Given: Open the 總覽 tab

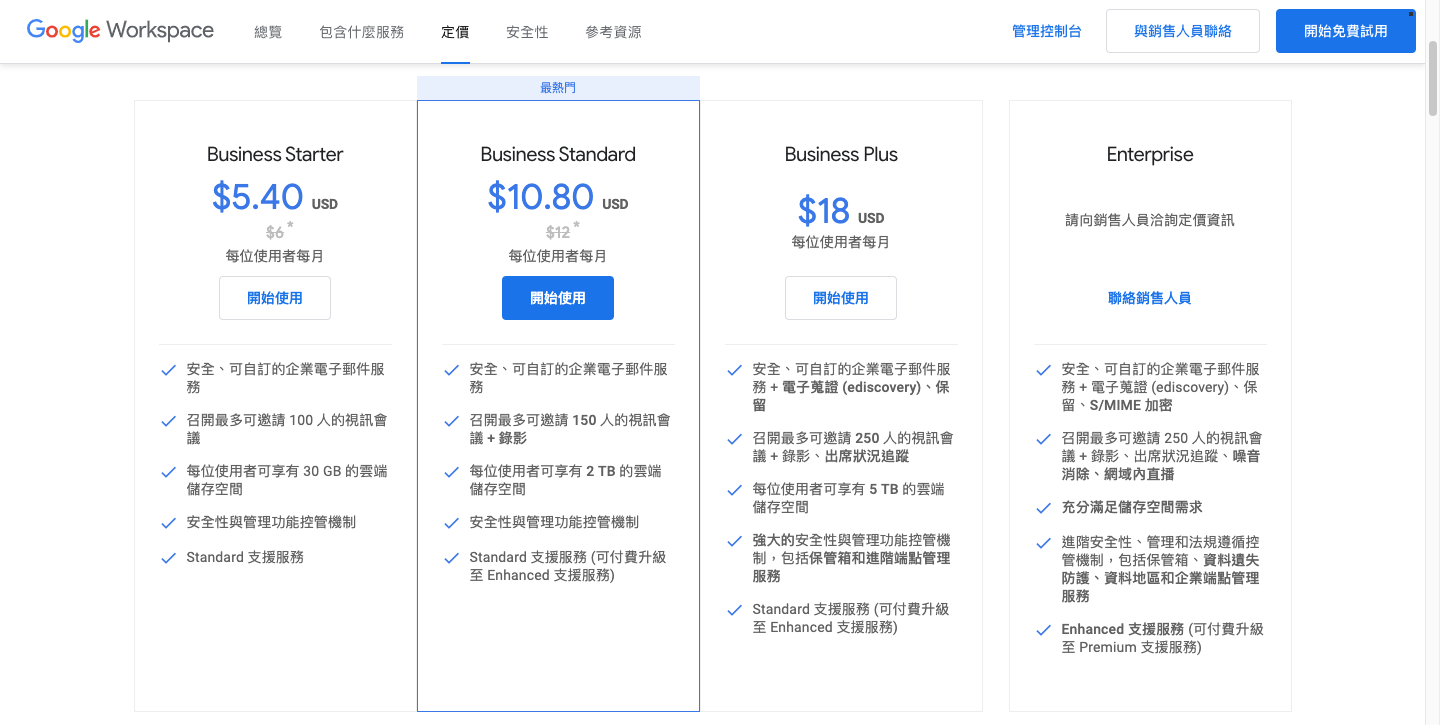Looking at the screenshot, I should (268, 32).
